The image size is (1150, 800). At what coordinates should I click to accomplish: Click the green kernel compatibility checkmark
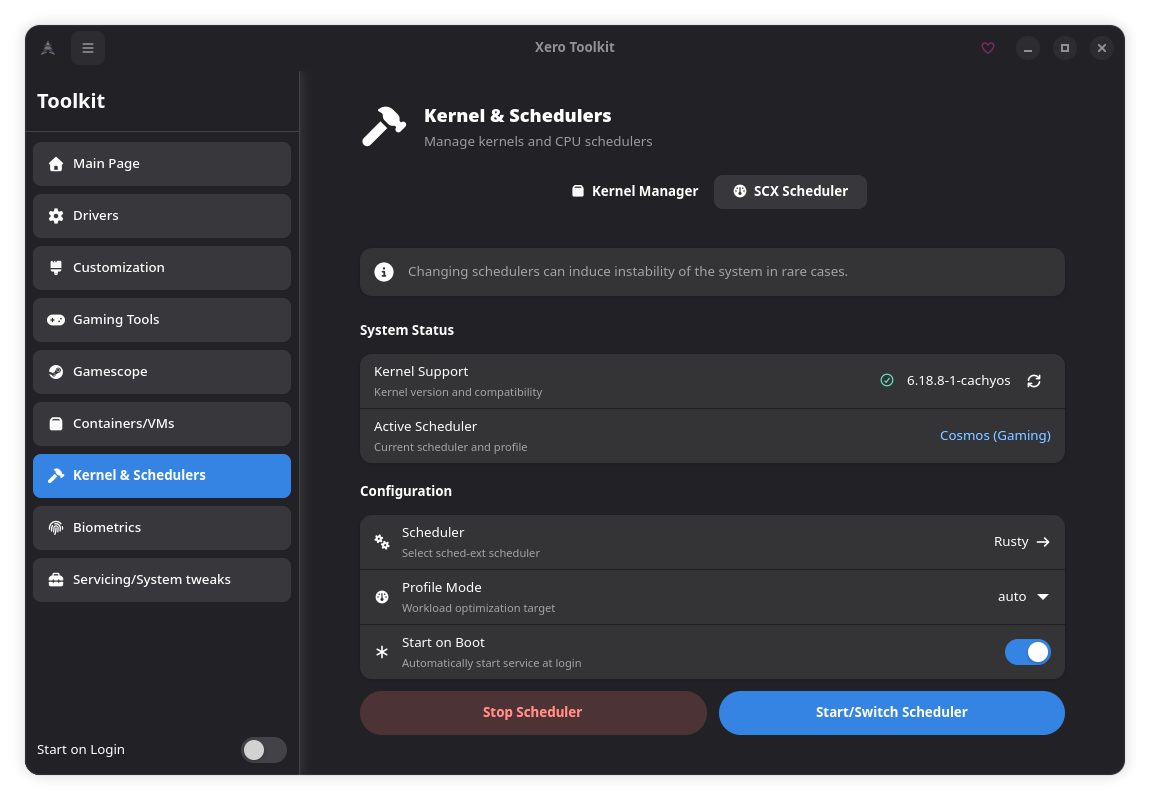(886, 381)
